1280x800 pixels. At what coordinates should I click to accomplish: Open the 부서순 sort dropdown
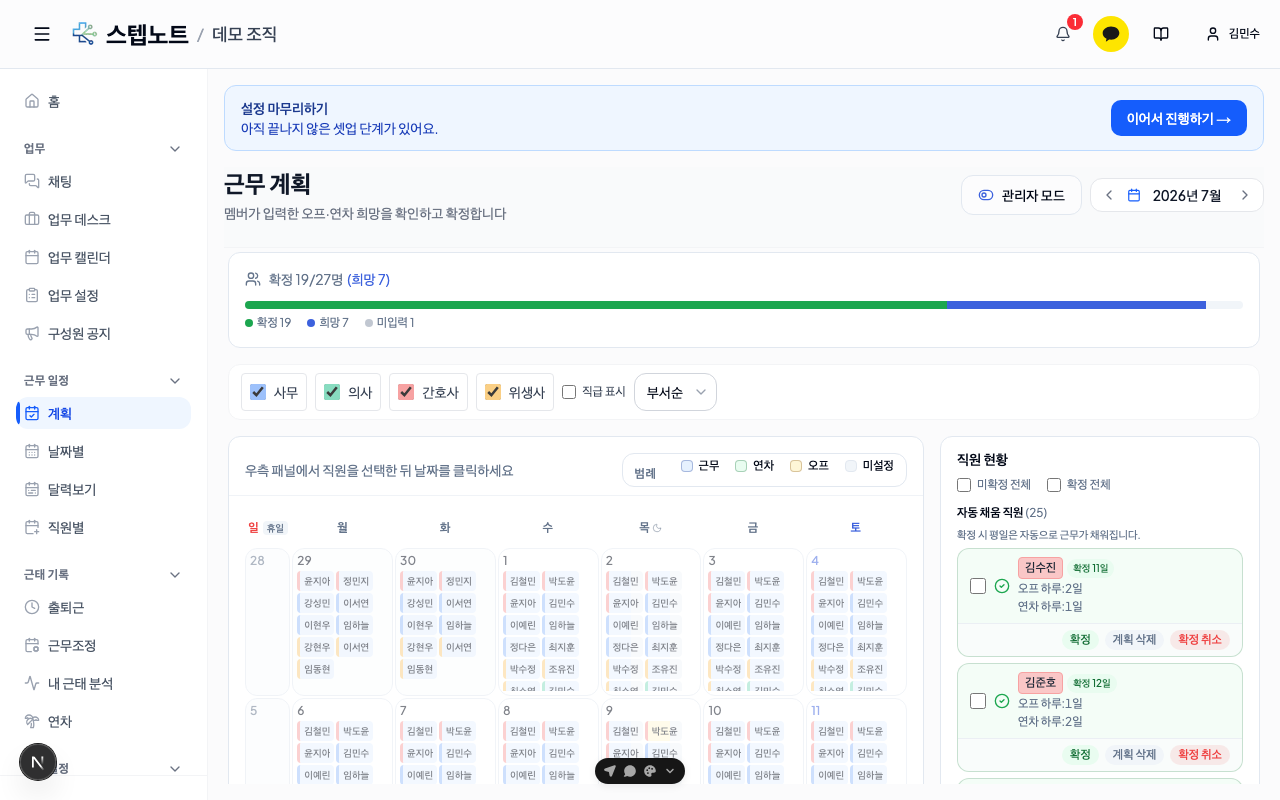click(x=675, y=392)
